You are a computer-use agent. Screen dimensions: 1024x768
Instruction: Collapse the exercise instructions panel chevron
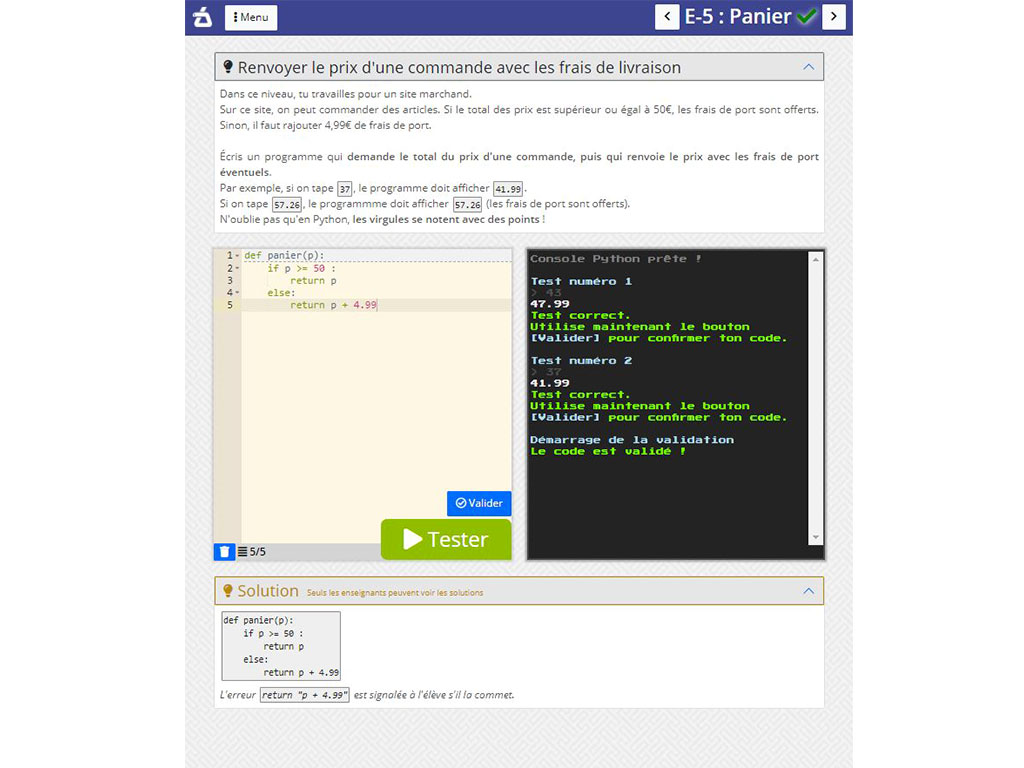pyautogui.click(x=808, y=66)
